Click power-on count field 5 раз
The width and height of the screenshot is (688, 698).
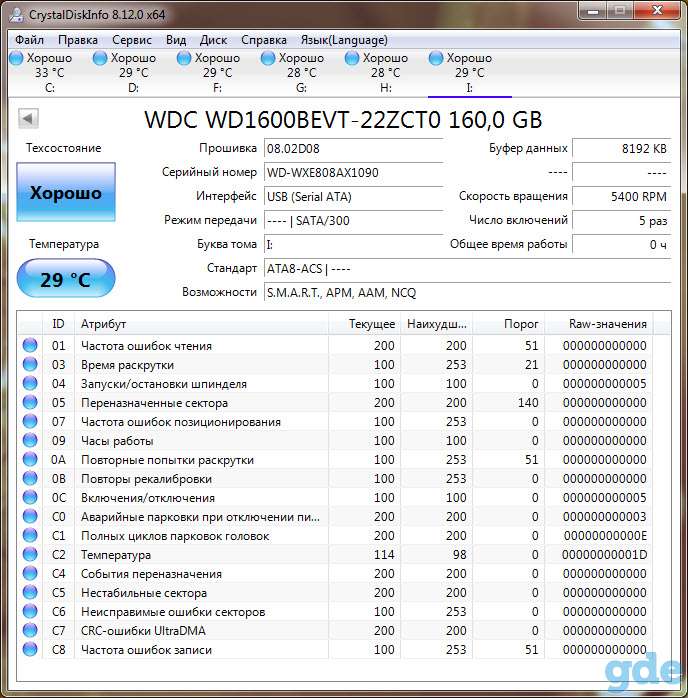click(x=622, y=221)
